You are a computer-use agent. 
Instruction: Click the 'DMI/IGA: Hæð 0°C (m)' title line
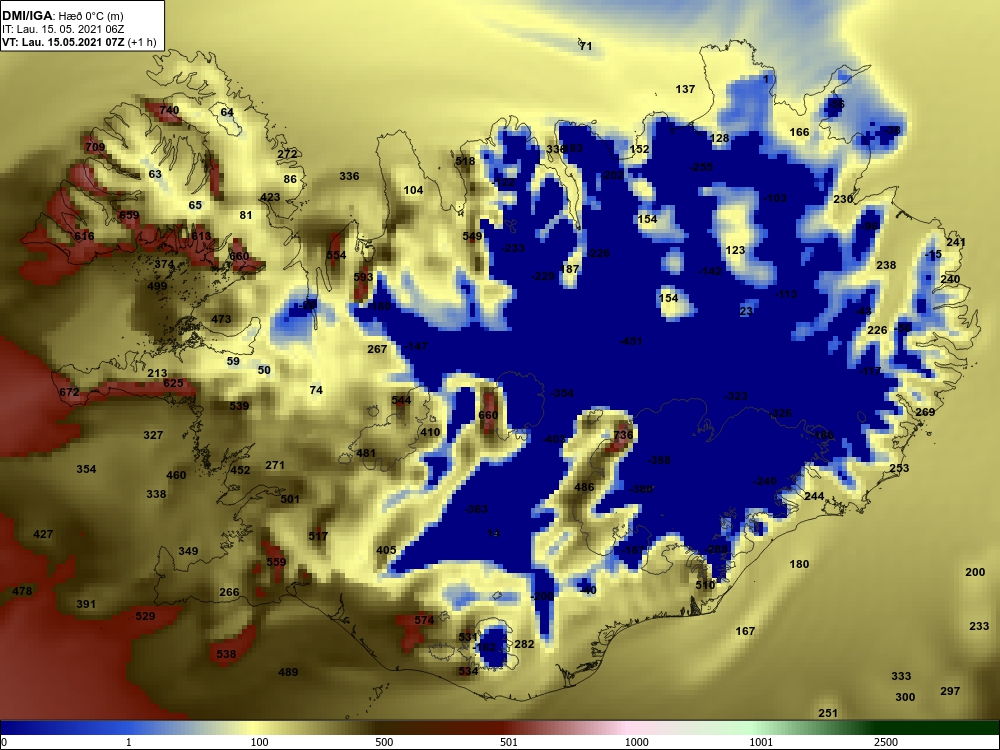(x=62, y=16)
